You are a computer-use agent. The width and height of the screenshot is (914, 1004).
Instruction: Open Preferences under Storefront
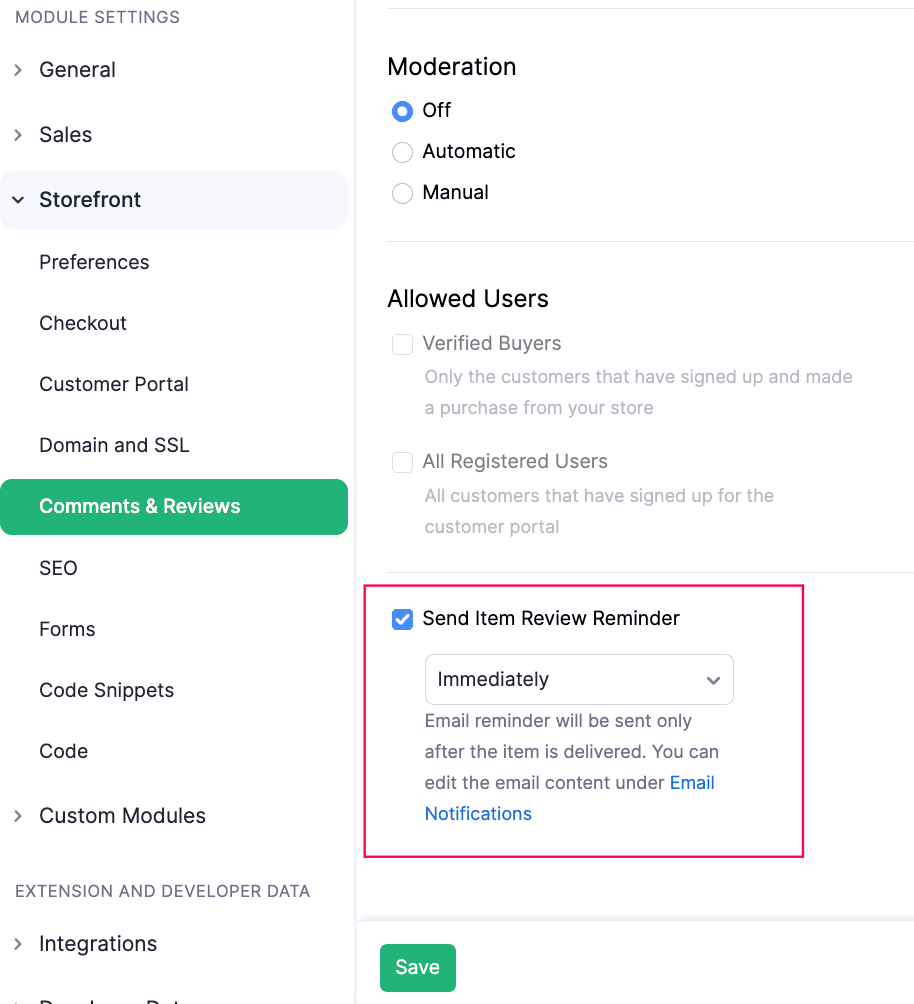94,262
